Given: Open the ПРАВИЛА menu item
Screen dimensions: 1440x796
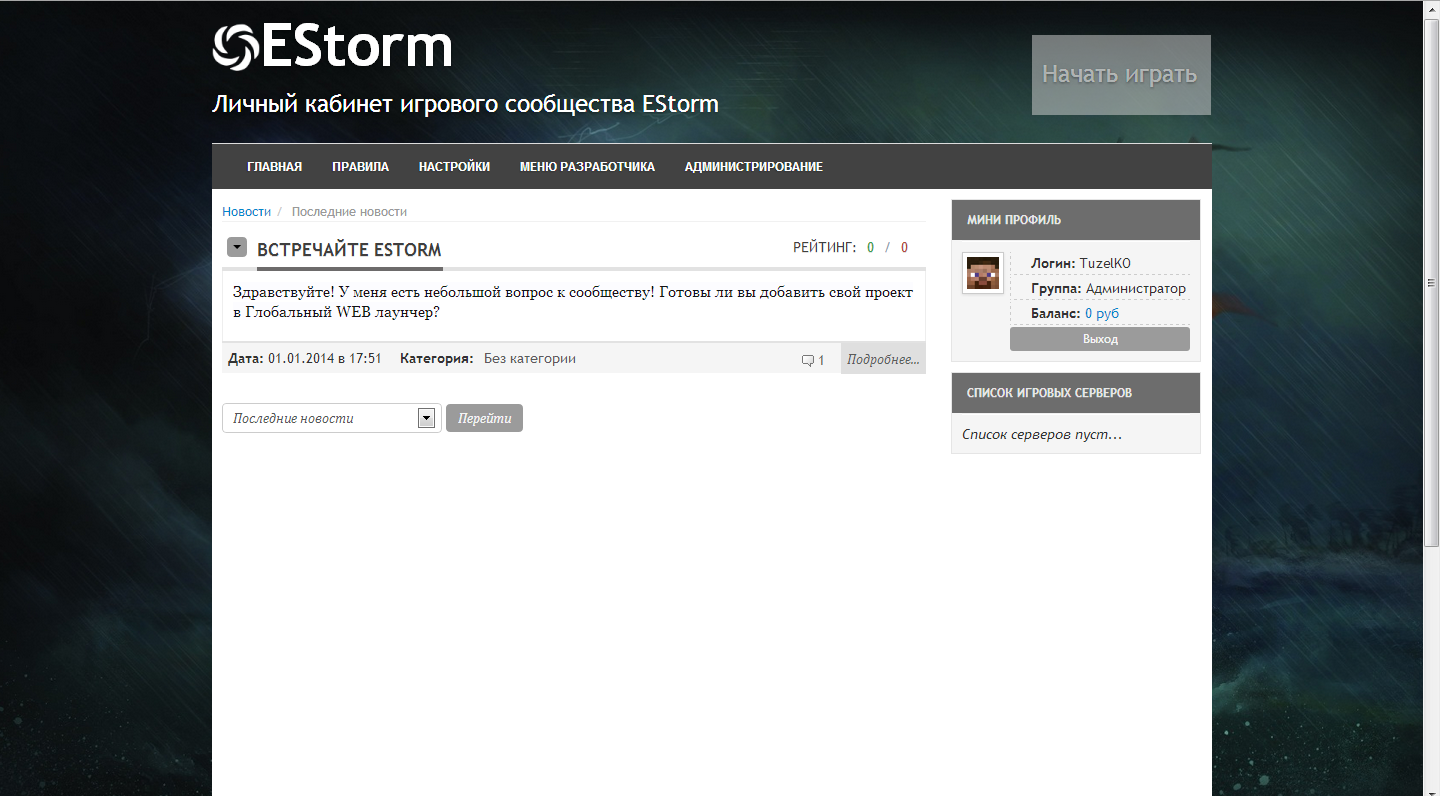Looking at the screenshot, I should [x=361, y=167].
